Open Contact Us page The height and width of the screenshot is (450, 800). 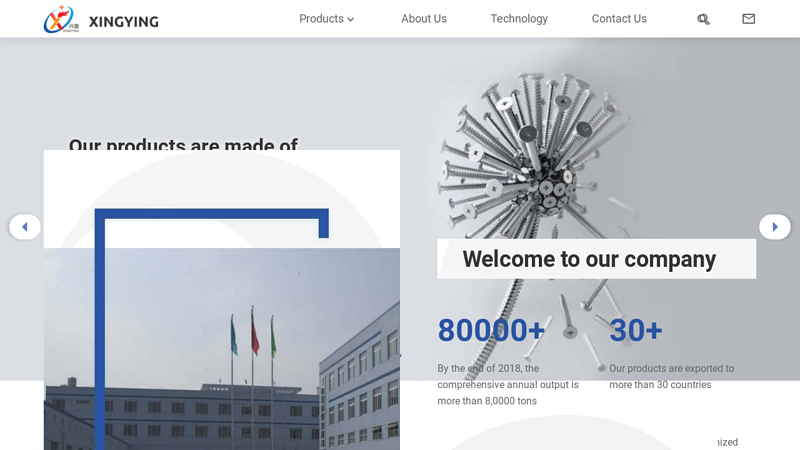tap(619, 19)
